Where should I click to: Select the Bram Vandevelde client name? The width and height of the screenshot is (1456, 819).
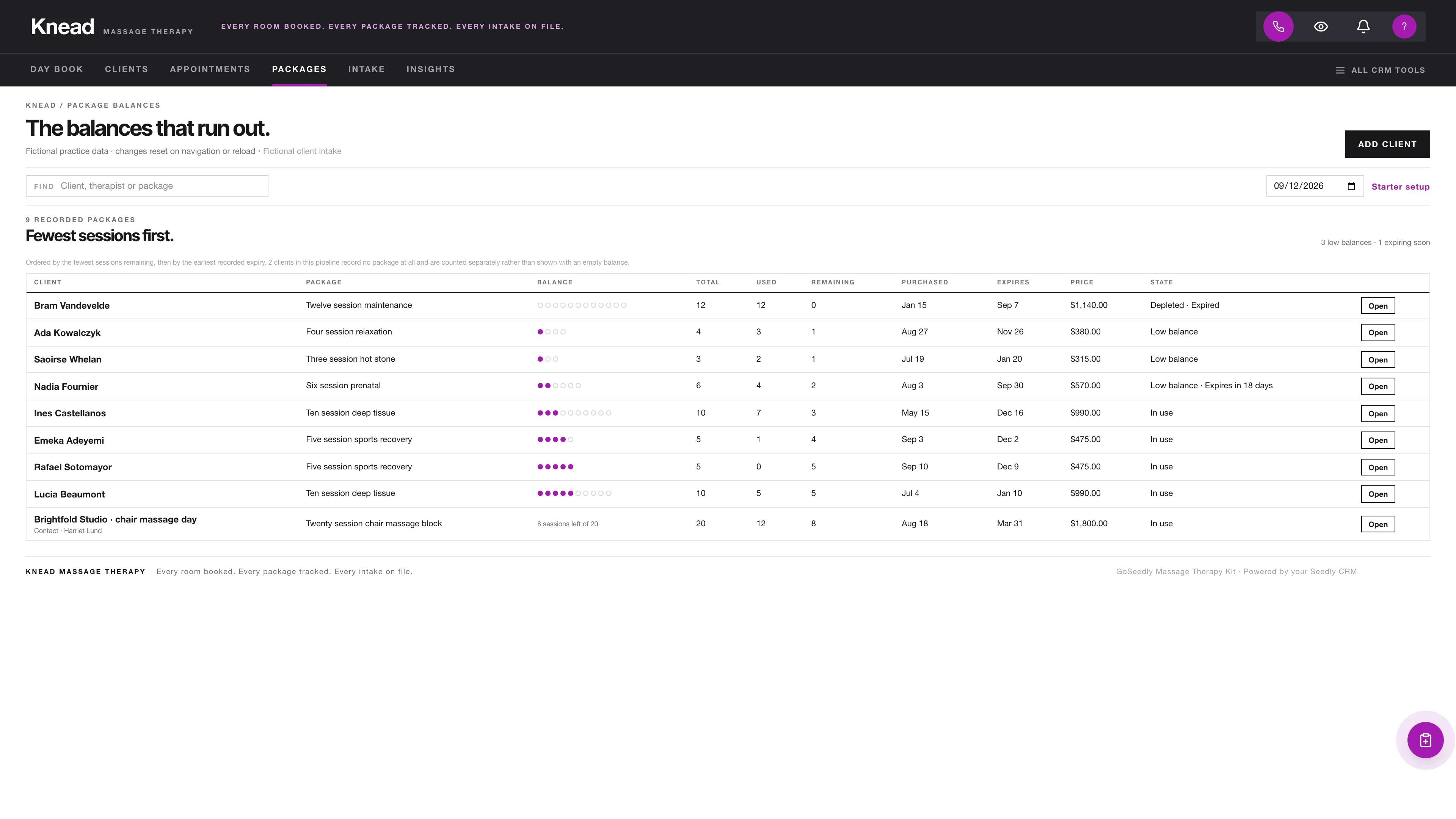(x=72, y=306)
